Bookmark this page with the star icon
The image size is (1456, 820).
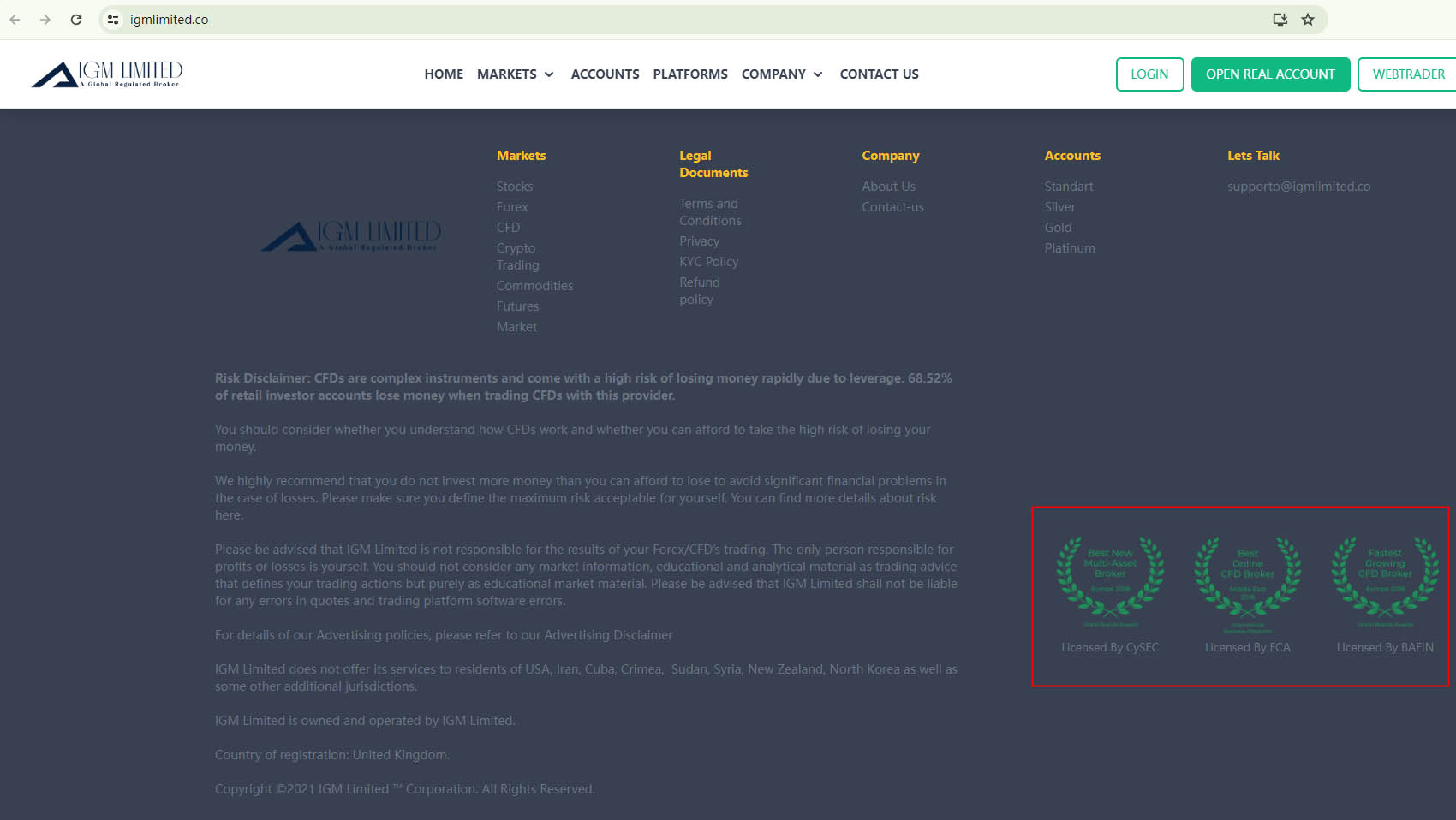point(1308,20)
